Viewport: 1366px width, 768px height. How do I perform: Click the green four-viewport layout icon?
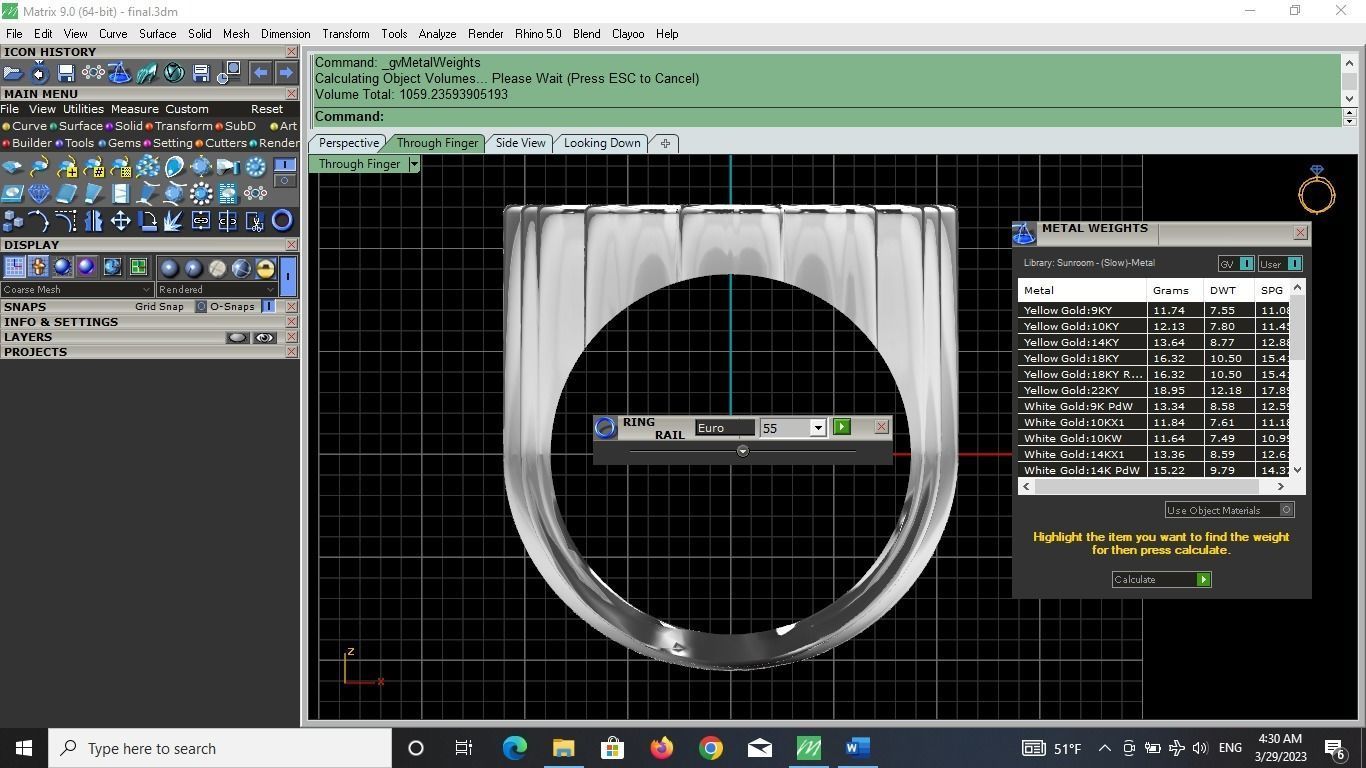(x=138, y=267)
